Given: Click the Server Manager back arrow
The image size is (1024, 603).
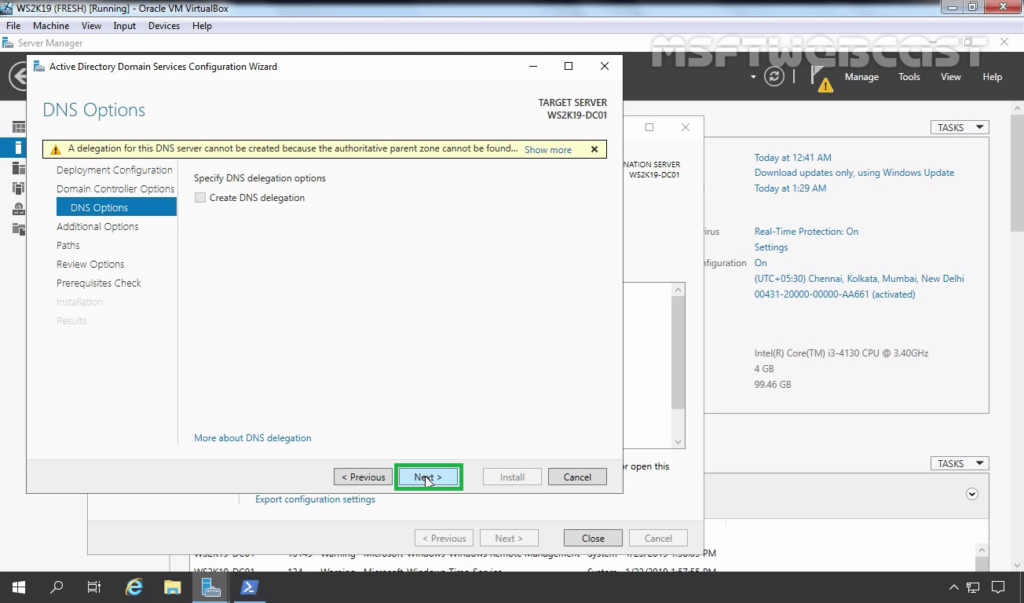Looking at the screenshot, I should point(18,76).
